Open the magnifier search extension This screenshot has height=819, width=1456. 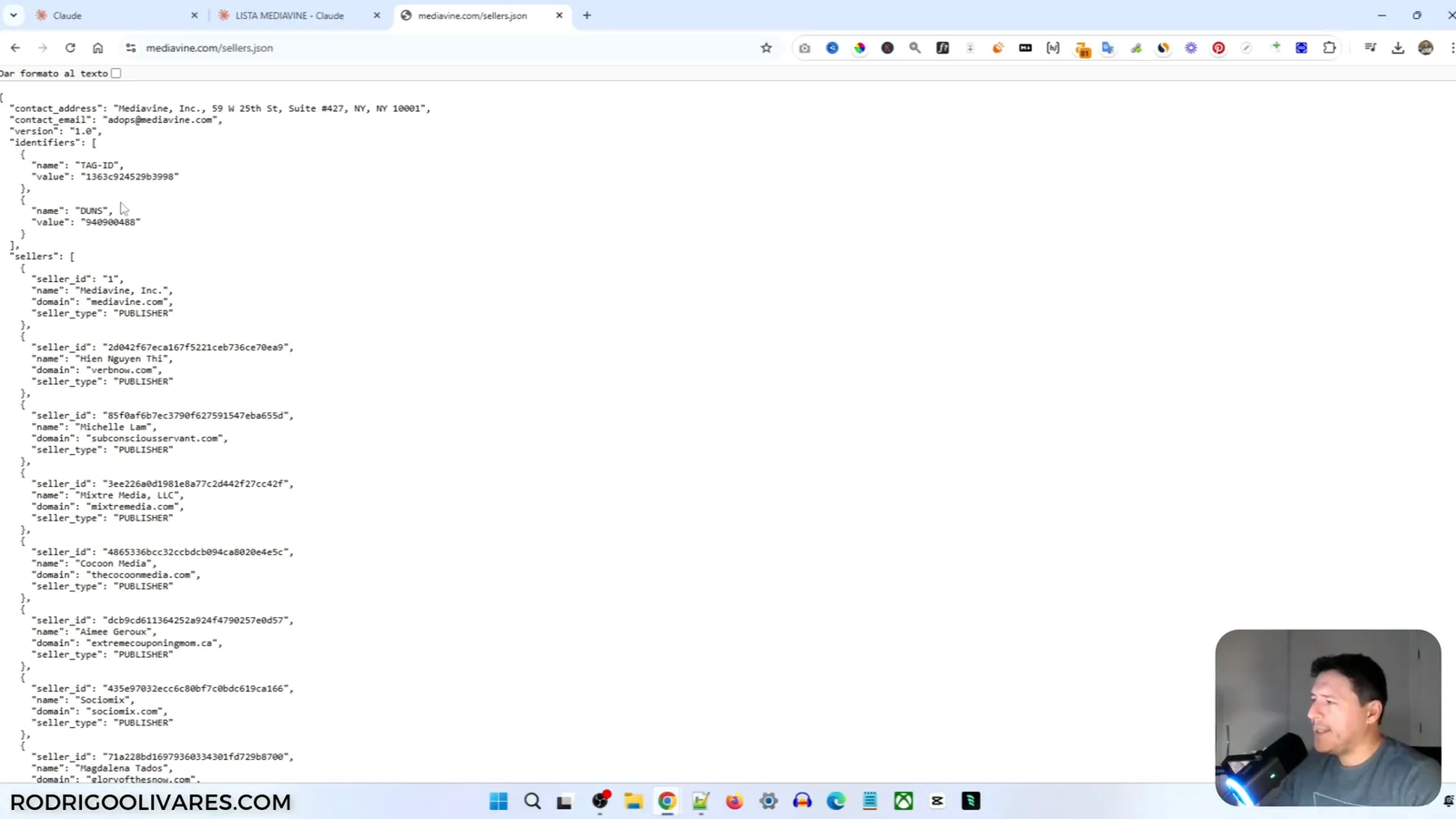pos(915,48)
